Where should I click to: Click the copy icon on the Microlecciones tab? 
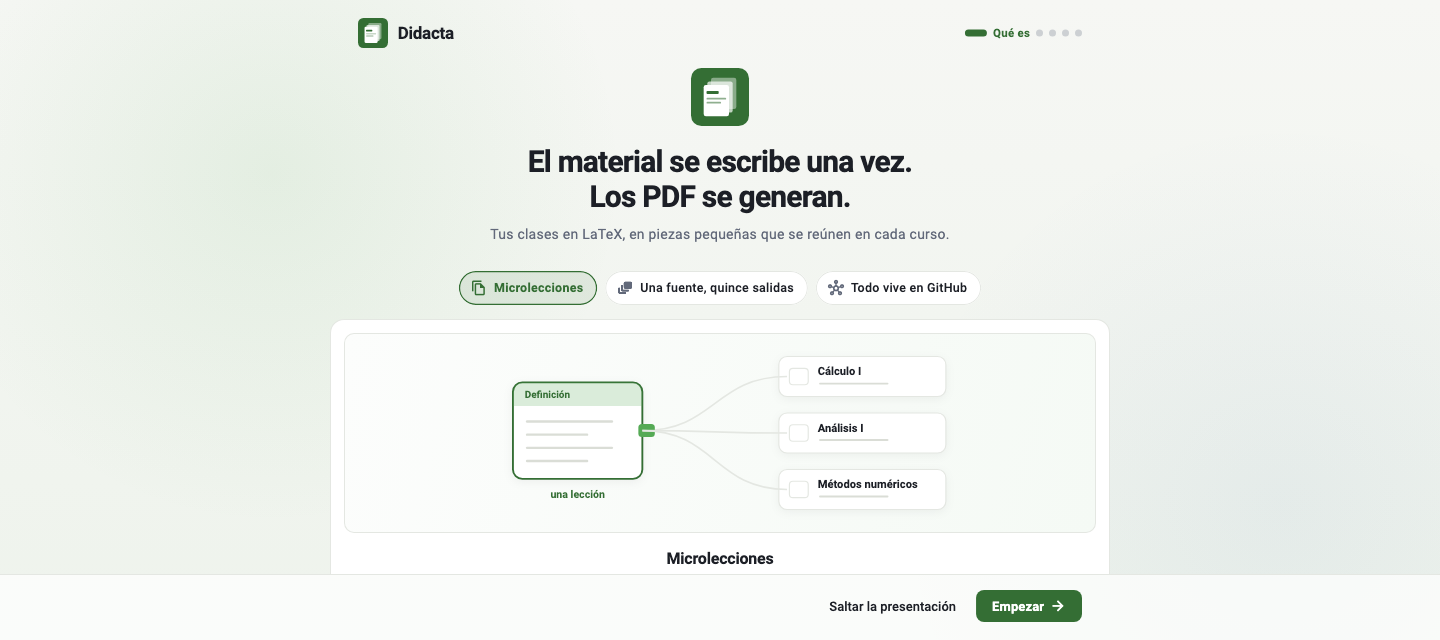pyautogui.click(x=479, y=288)
